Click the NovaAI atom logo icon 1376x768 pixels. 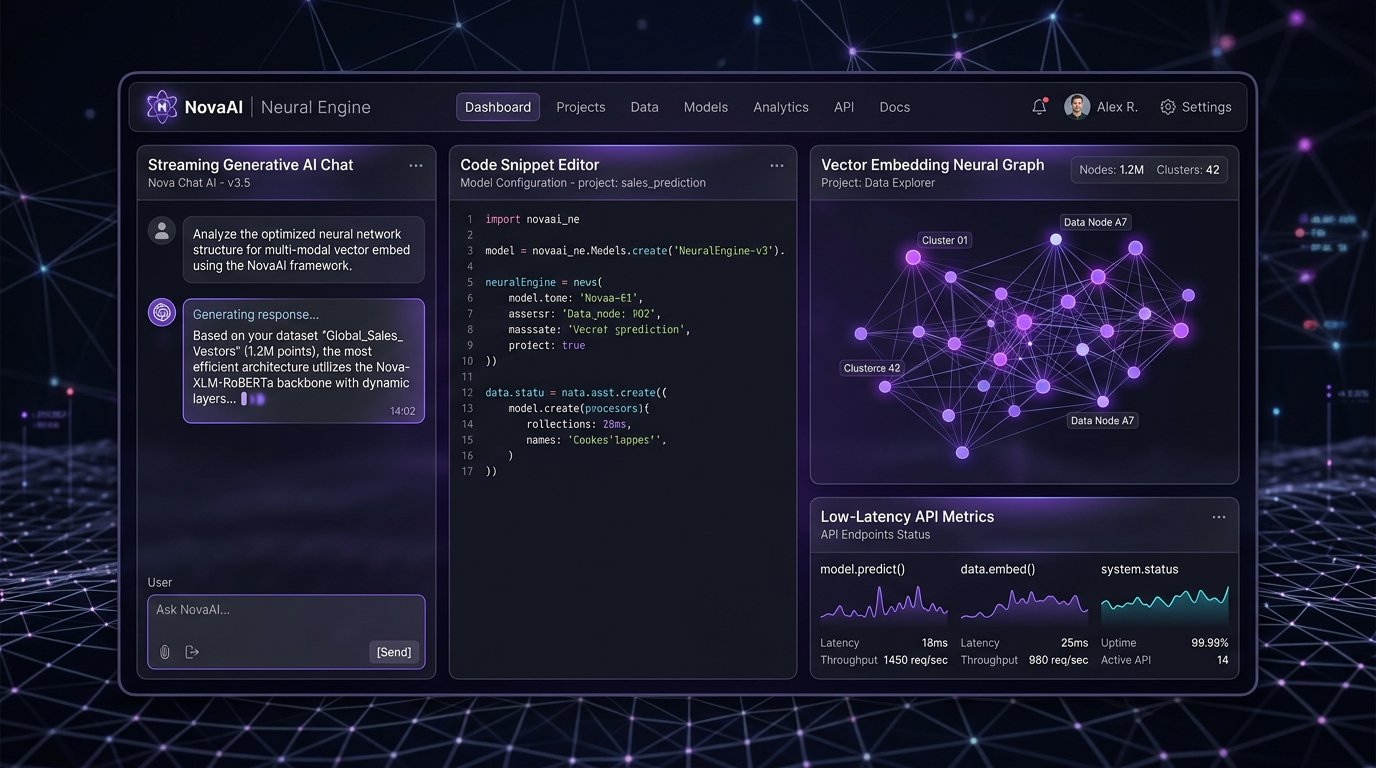tap(162, 107)
